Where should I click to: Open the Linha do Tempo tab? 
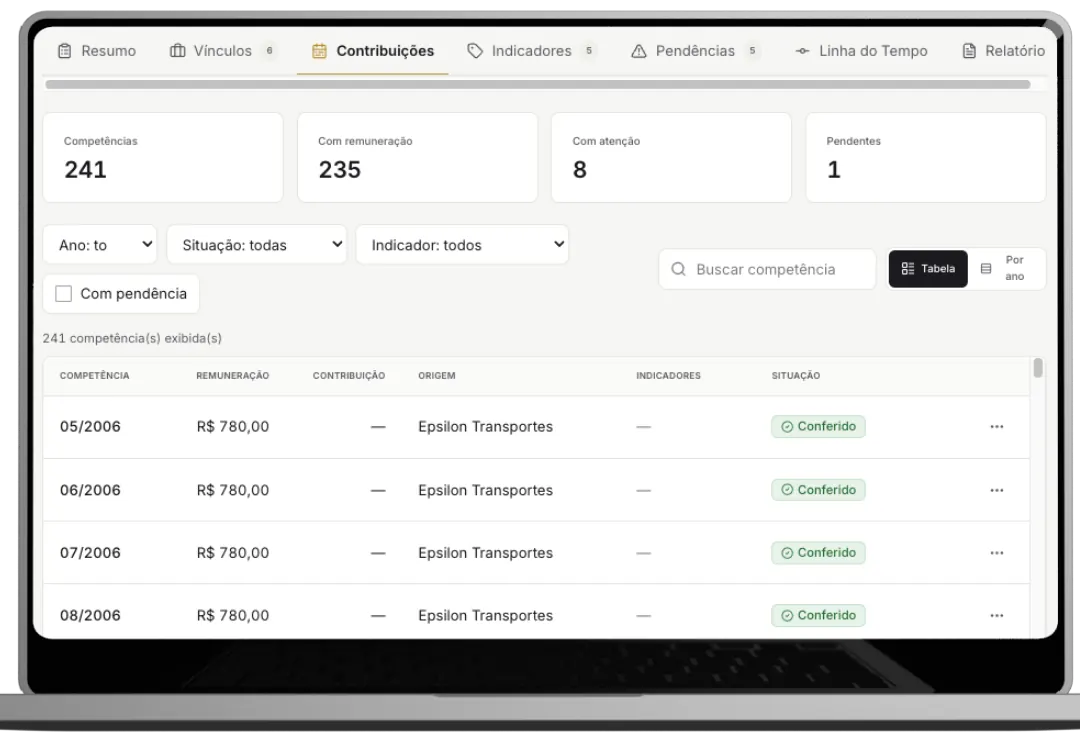point(861,51)
